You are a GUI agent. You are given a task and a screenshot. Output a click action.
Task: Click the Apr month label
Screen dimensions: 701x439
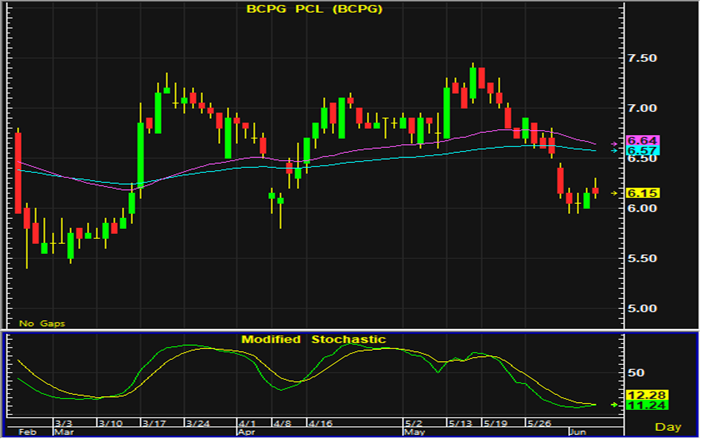(x=246, y=432)
